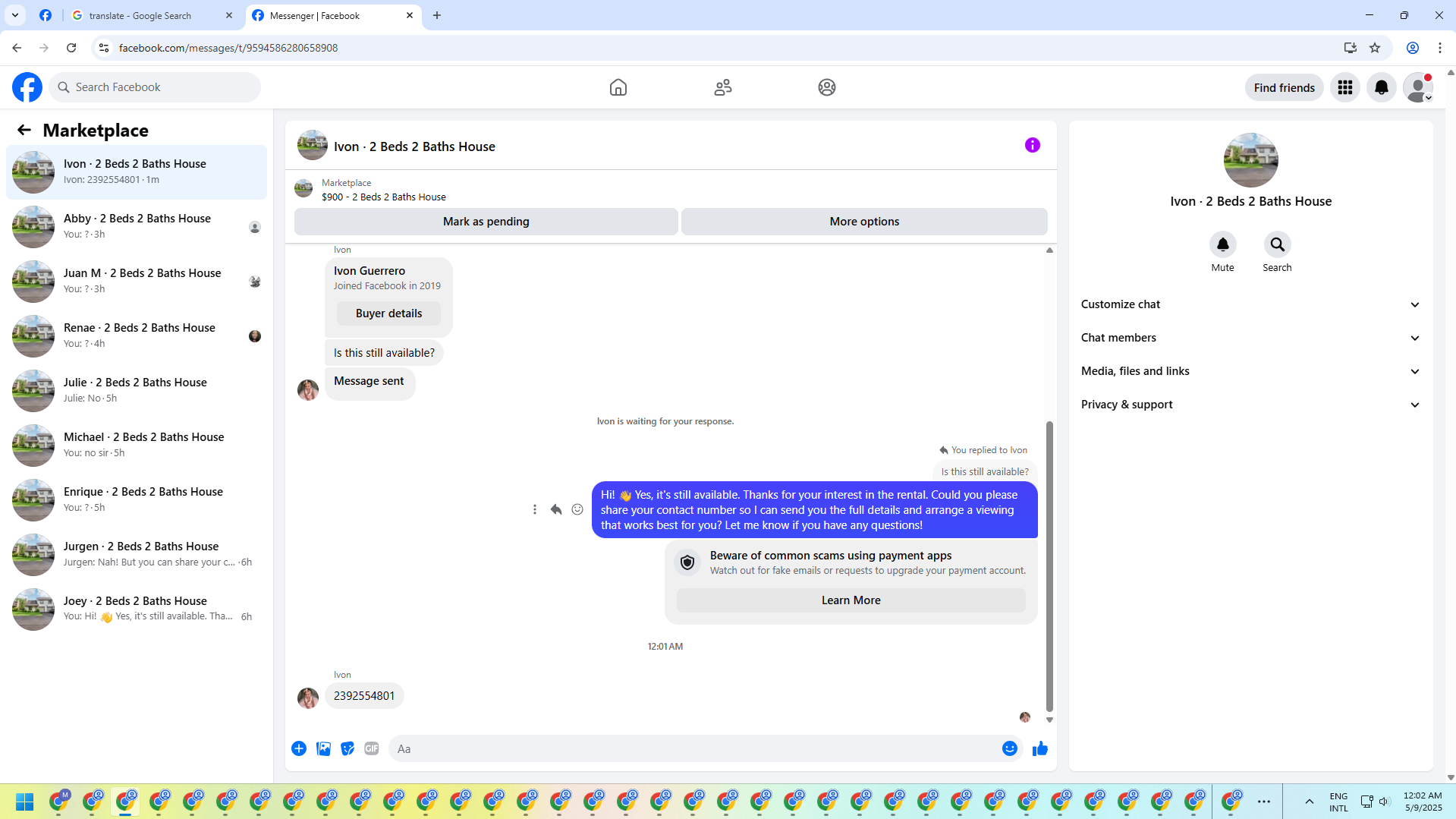Open the $900 - 2 Beds 2 Baths listing link
This screenshot has height=819, width=1456.
point(384,197)
